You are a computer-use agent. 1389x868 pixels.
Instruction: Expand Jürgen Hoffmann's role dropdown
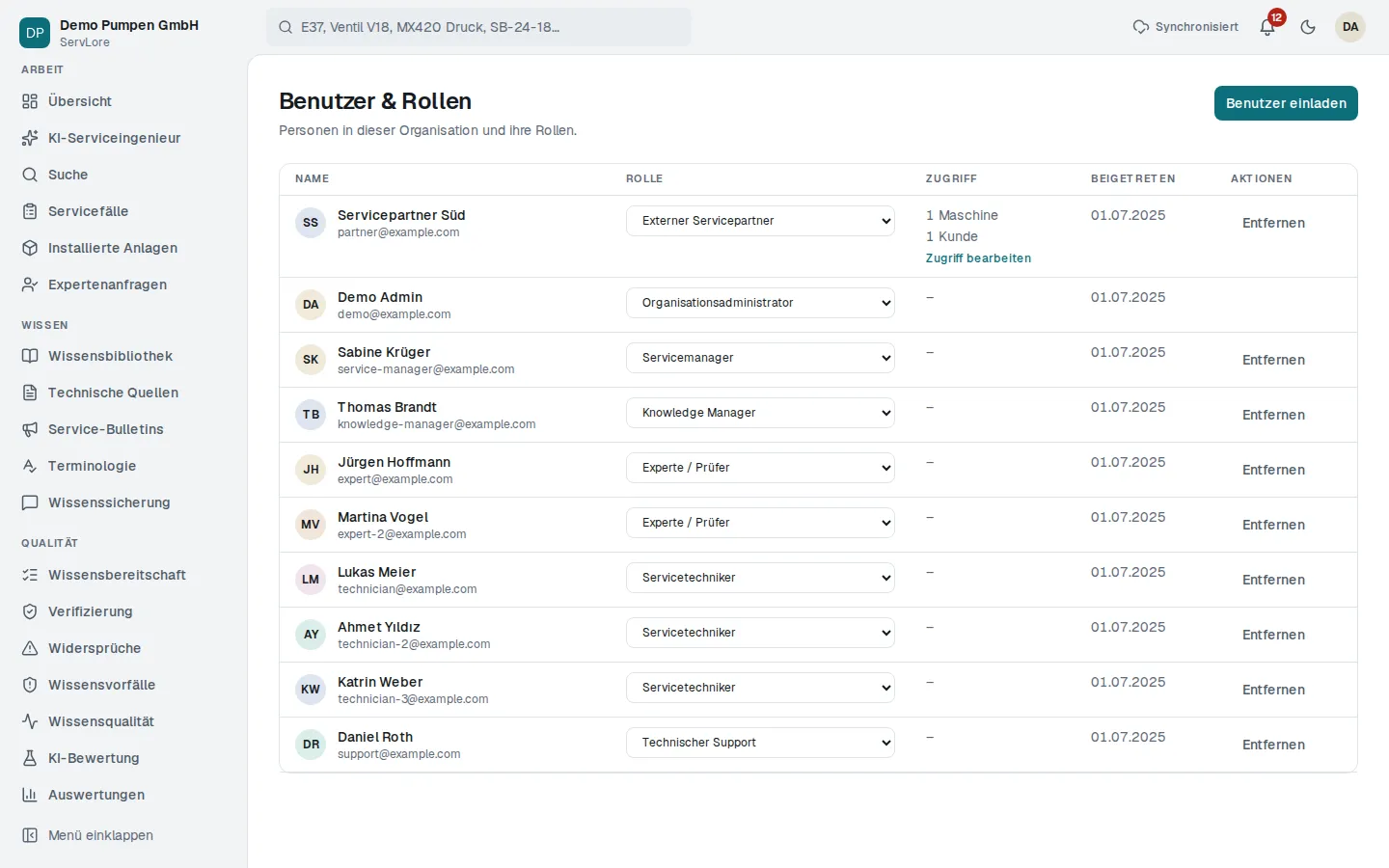[x=760, y=468]
